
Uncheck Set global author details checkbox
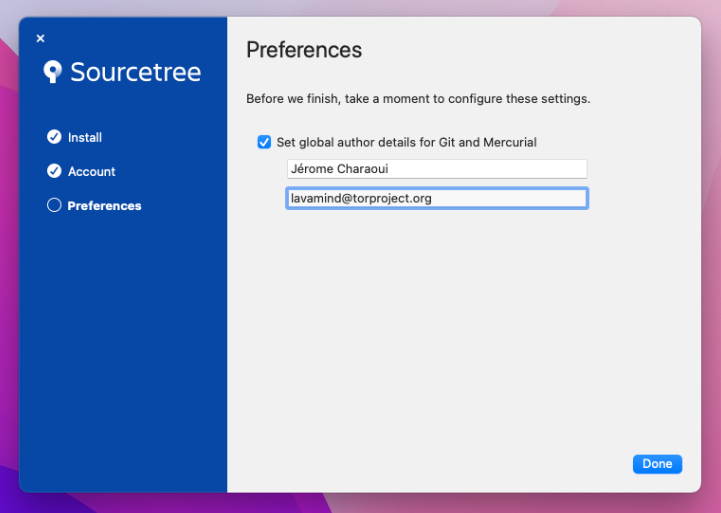(x=264, y=142)
